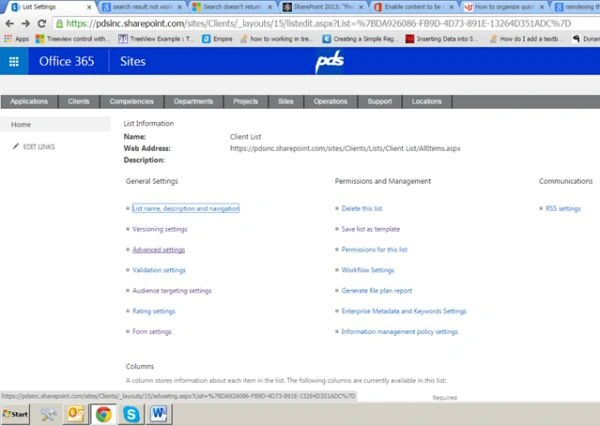The height and width of the screenshot is (426, 600).
Task: Click Sites in the blue header
Action: pyautogui.click(x=133, y=61)
